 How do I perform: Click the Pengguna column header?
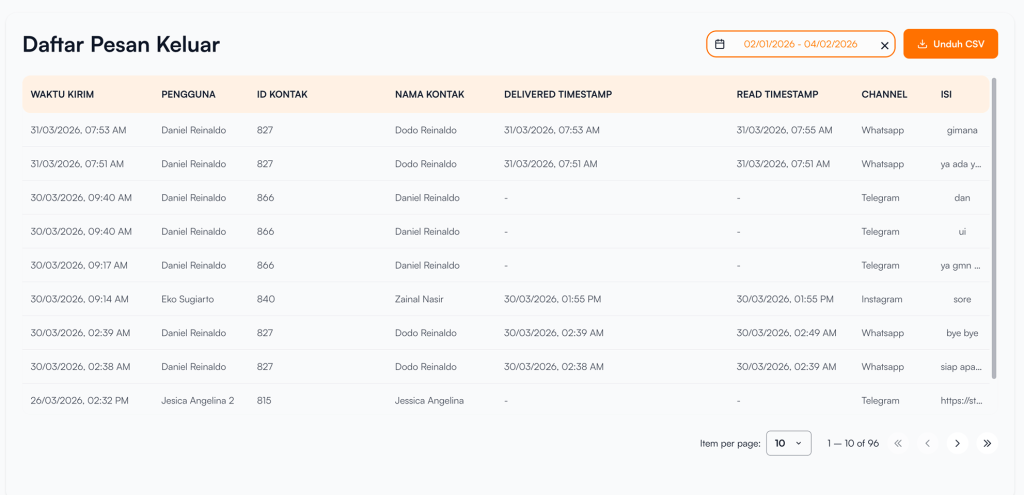[188, 94]
